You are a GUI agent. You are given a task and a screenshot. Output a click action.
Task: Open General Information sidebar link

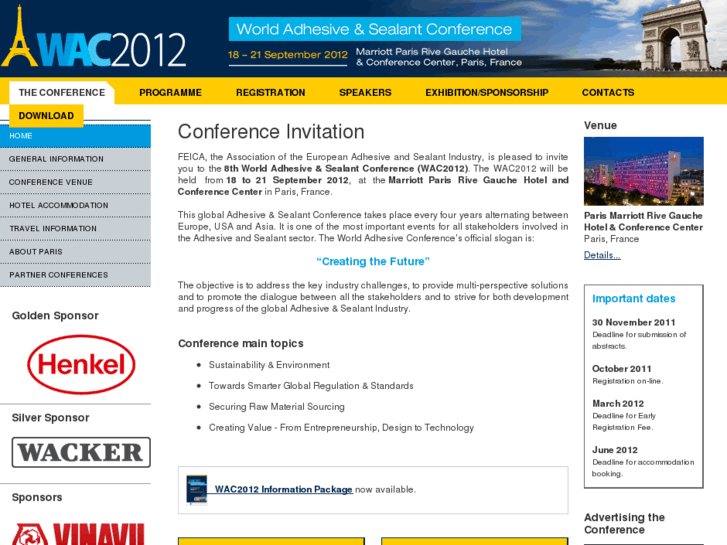click(75, 159)
